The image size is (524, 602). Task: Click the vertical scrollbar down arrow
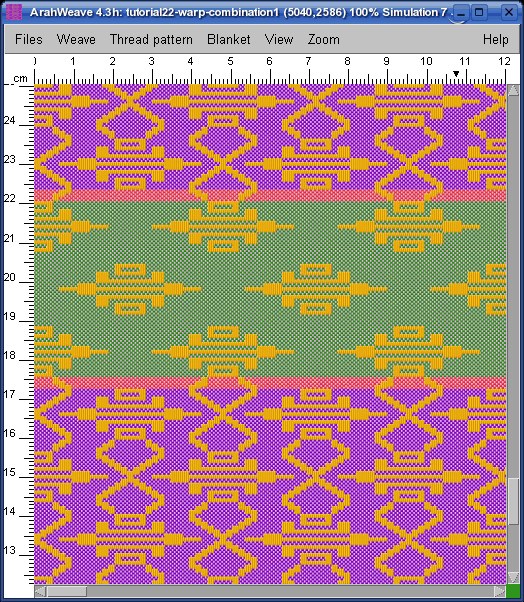(x=513, y=577)
